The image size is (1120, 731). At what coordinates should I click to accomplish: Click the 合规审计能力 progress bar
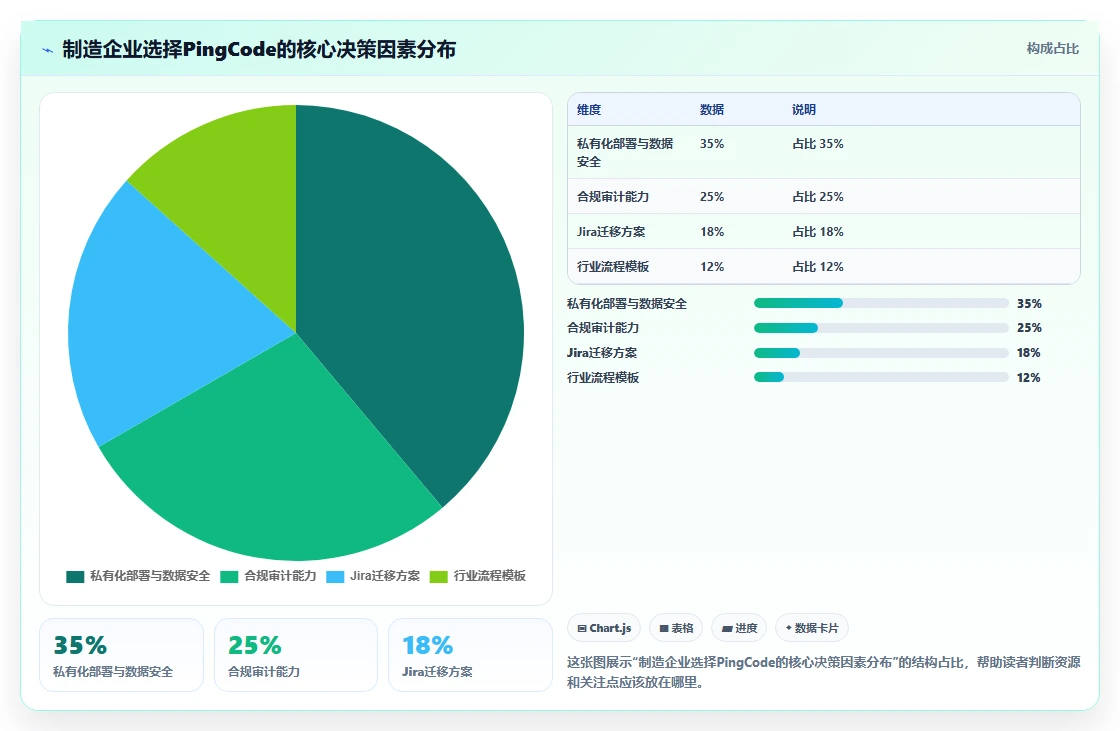coord(881,328)
